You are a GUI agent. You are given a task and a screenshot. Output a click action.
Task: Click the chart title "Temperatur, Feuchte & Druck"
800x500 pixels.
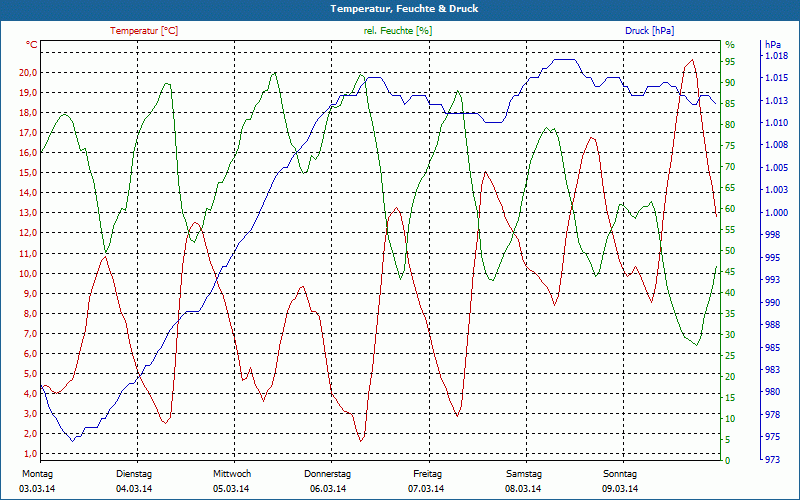[x=404, y=9]
